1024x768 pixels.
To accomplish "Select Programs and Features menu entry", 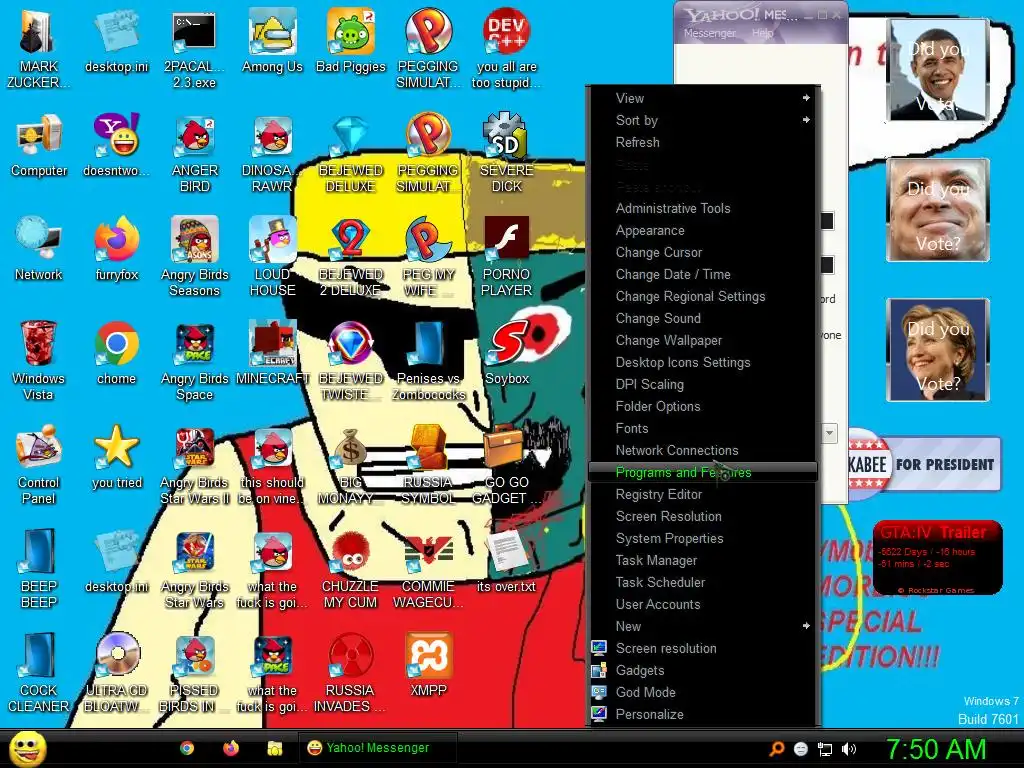I will click(x=703, y=472).
